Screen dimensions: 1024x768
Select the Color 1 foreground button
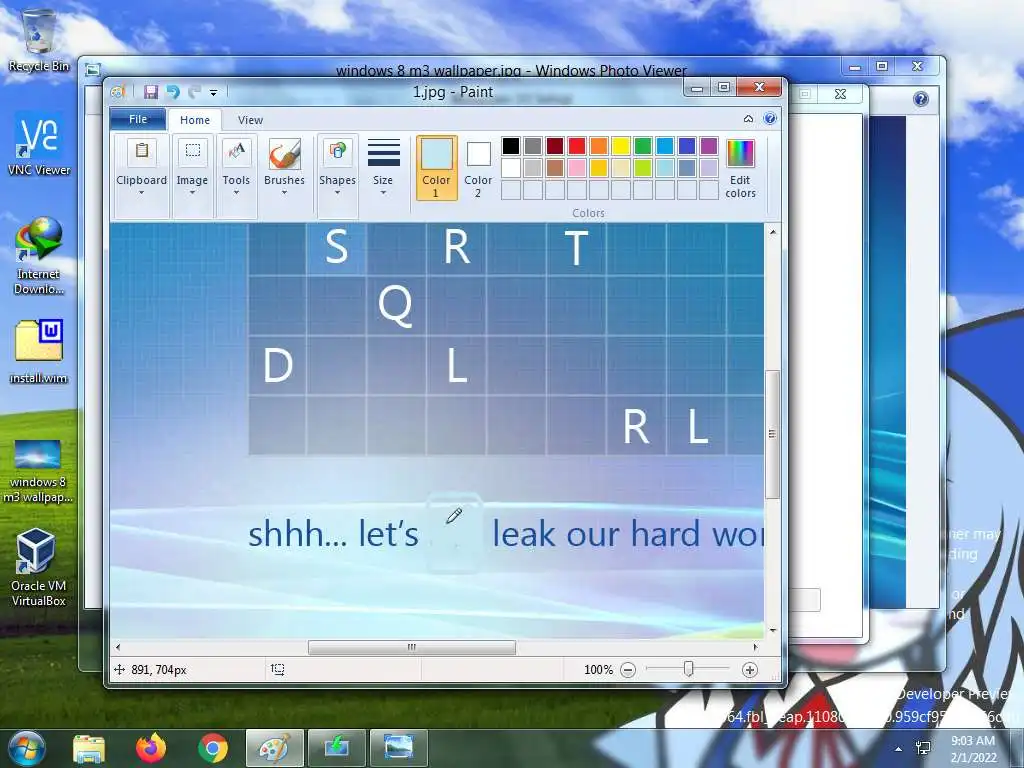[436, 168]
